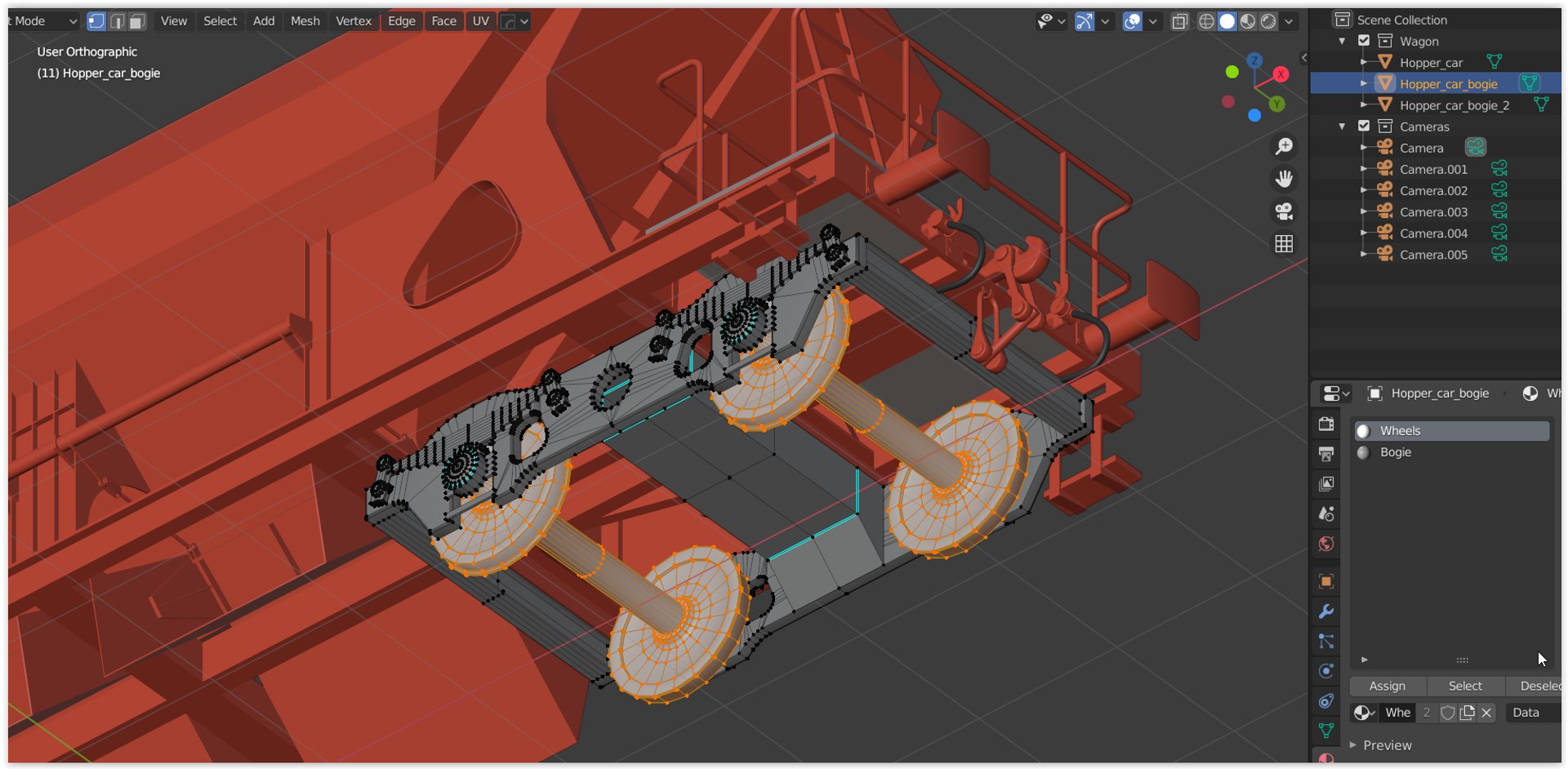The height and width of the screenshot is (769, 1568).
Task: Open the Object Data mesh tab
Action: click(x=1326, y=731)
